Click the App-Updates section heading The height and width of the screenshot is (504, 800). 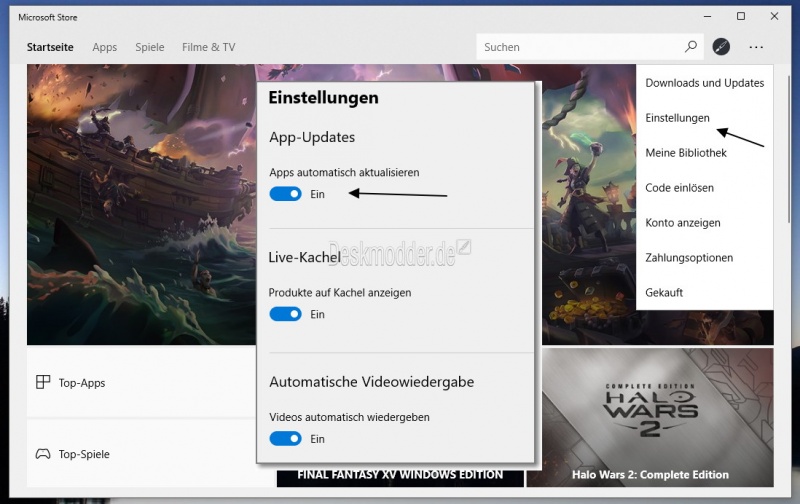[x=312, y=137]
